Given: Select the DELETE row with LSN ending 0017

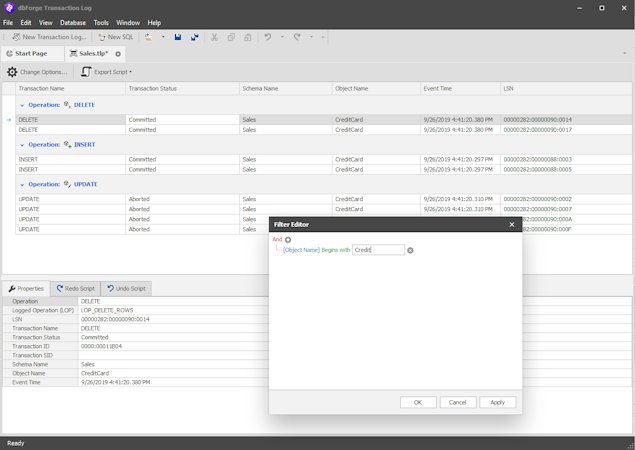Looking at the screenshot, I should (x=324, y=130).
